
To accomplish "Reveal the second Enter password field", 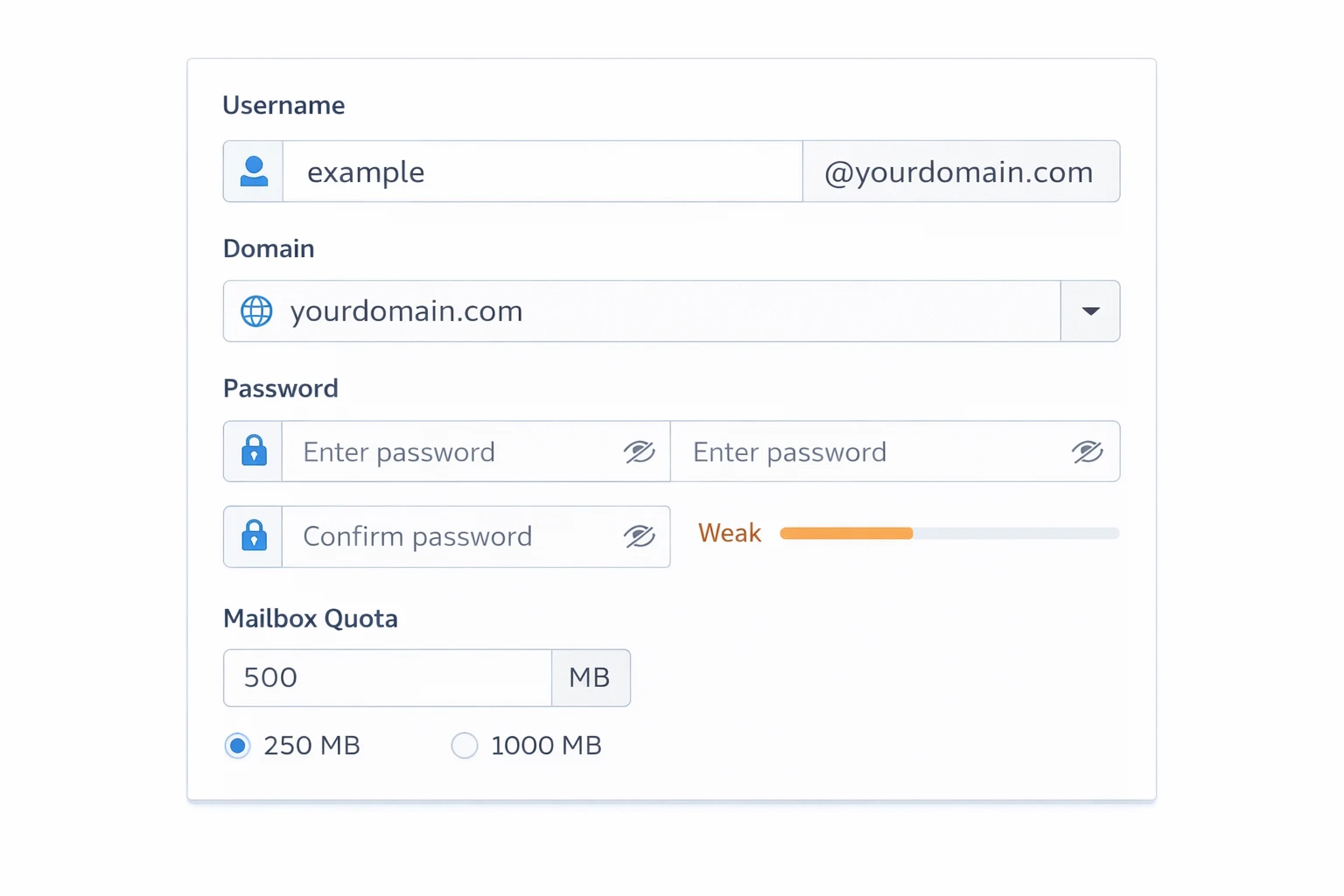I will coord(1087,451).
